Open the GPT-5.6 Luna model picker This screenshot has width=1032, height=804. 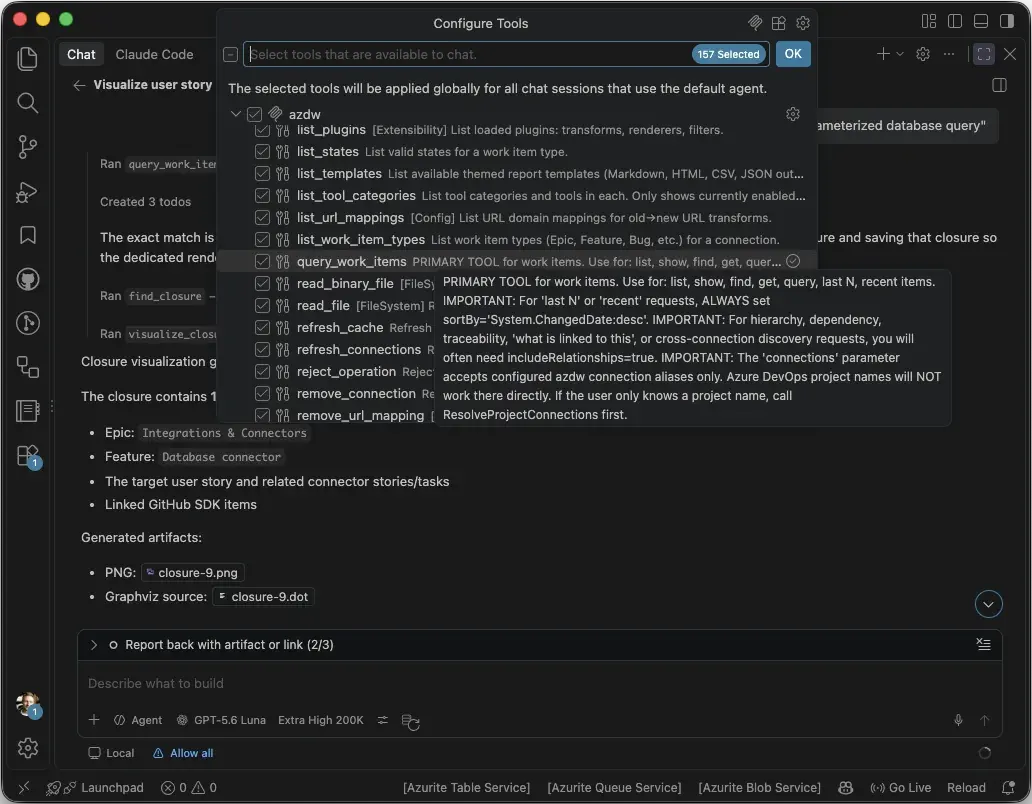pyautogui.click(x=221, y=720)
